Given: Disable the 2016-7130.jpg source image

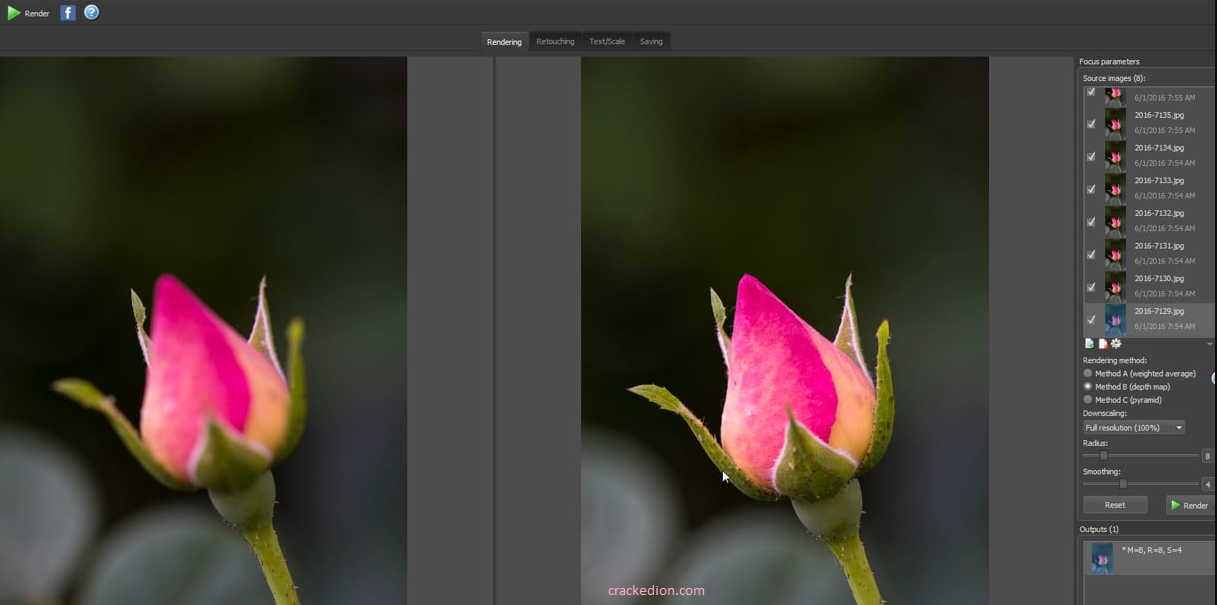Looking at the screenshot, I should click(1091, 287).
